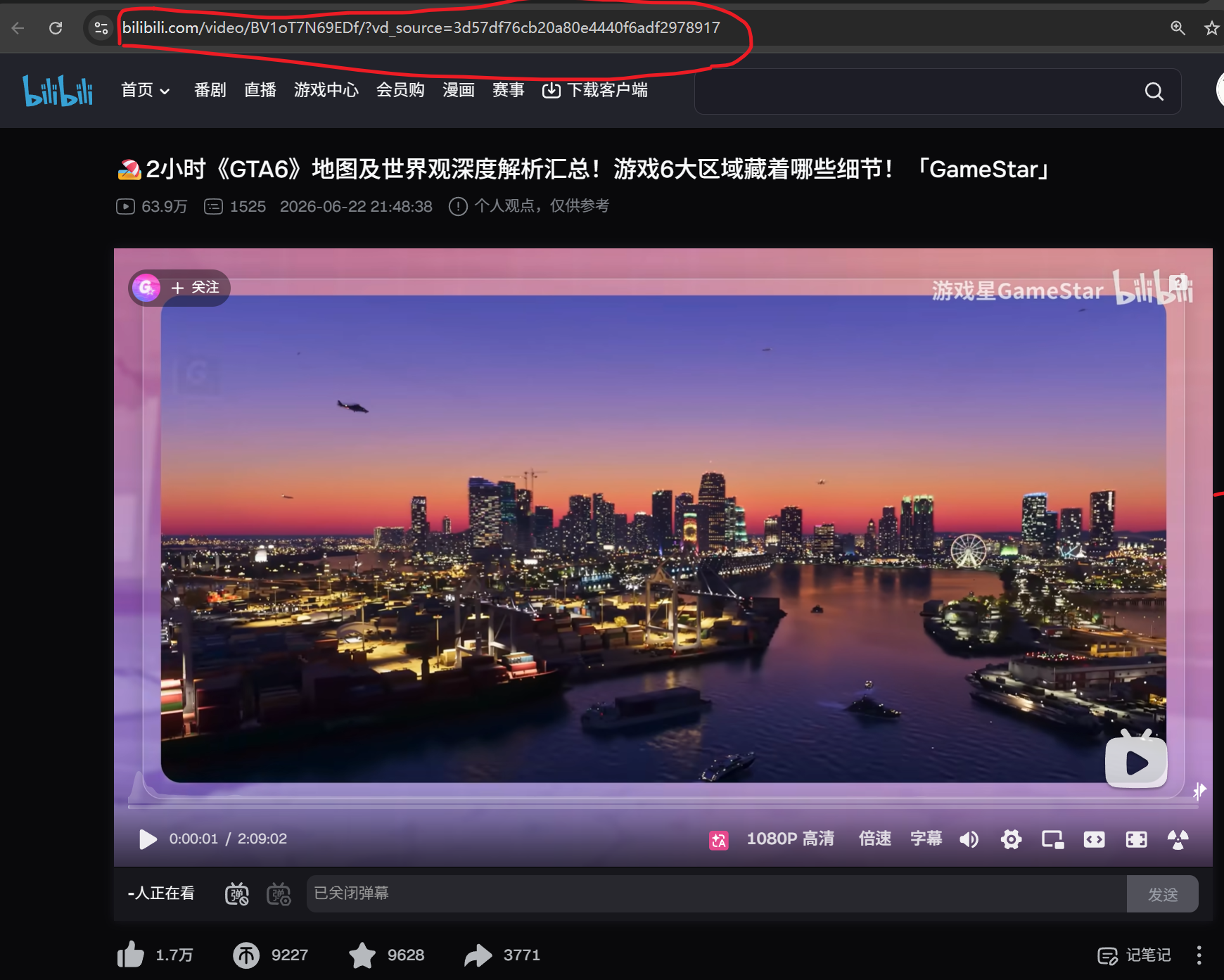
Task: Open player settings gear icon
Action: click(1011, 839)
